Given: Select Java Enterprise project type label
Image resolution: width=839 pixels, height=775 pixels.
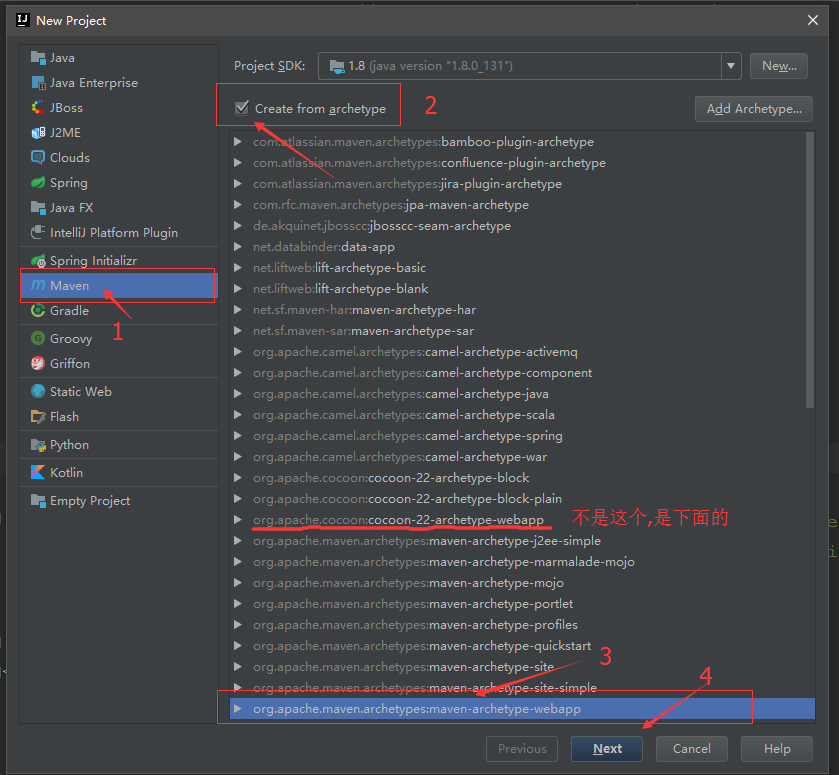Looking at the screenshot, I should 94,83.
